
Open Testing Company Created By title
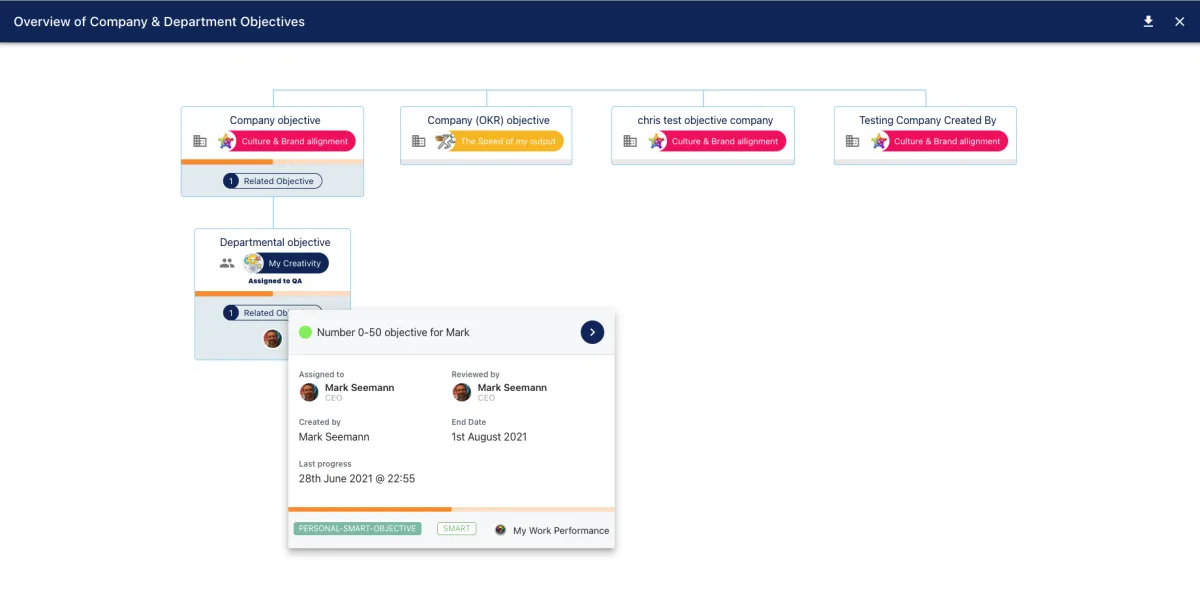(928, 120)
